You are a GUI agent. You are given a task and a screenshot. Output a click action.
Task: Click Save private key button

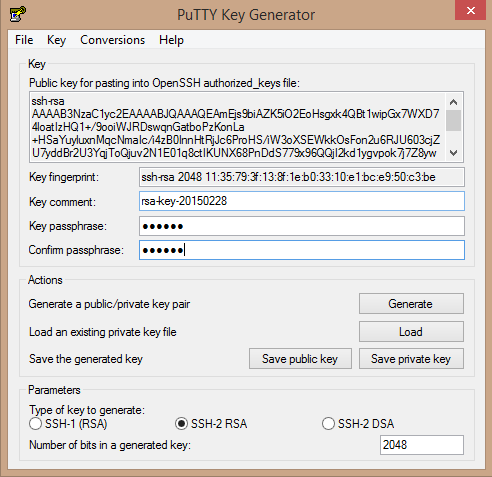click(x=411, y=359)
